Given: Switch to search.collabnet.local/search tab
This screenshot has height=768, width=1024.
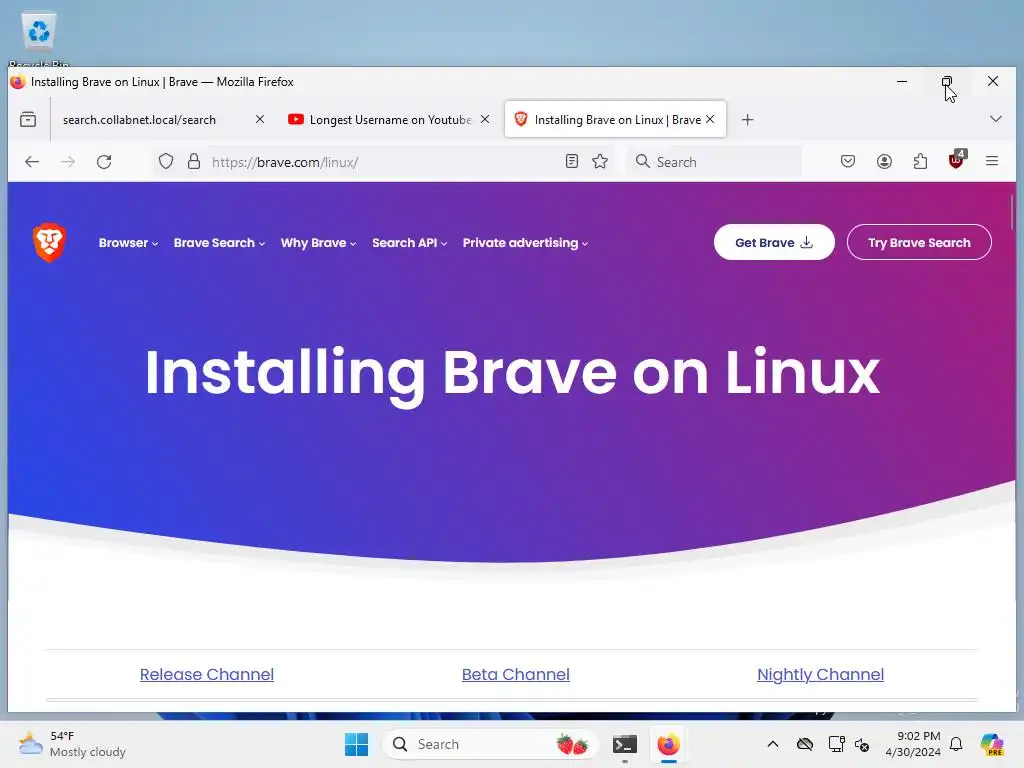Looking at the screenshot, I should (x=159, y=120).
